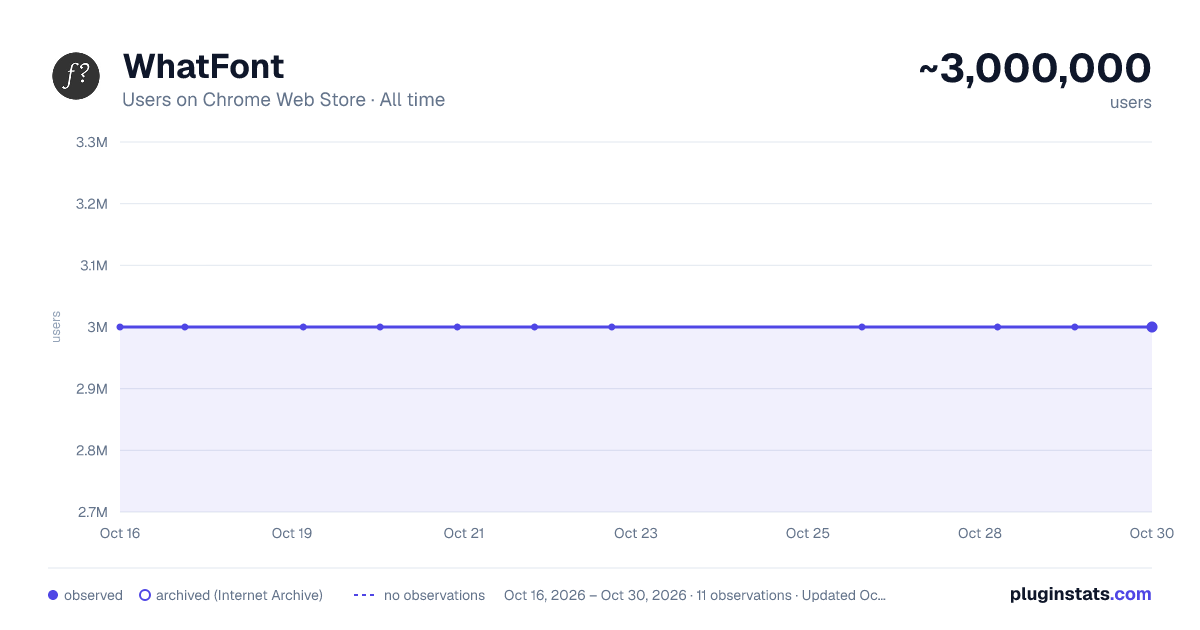Click the WhatFont title heading

tap(203, 66)
